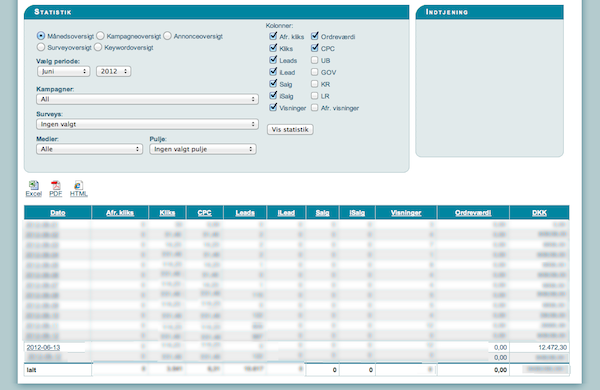Open the Medier dropdown
Image resolution: width=600 pixels, height=390 pixels.
pos(90,149)
